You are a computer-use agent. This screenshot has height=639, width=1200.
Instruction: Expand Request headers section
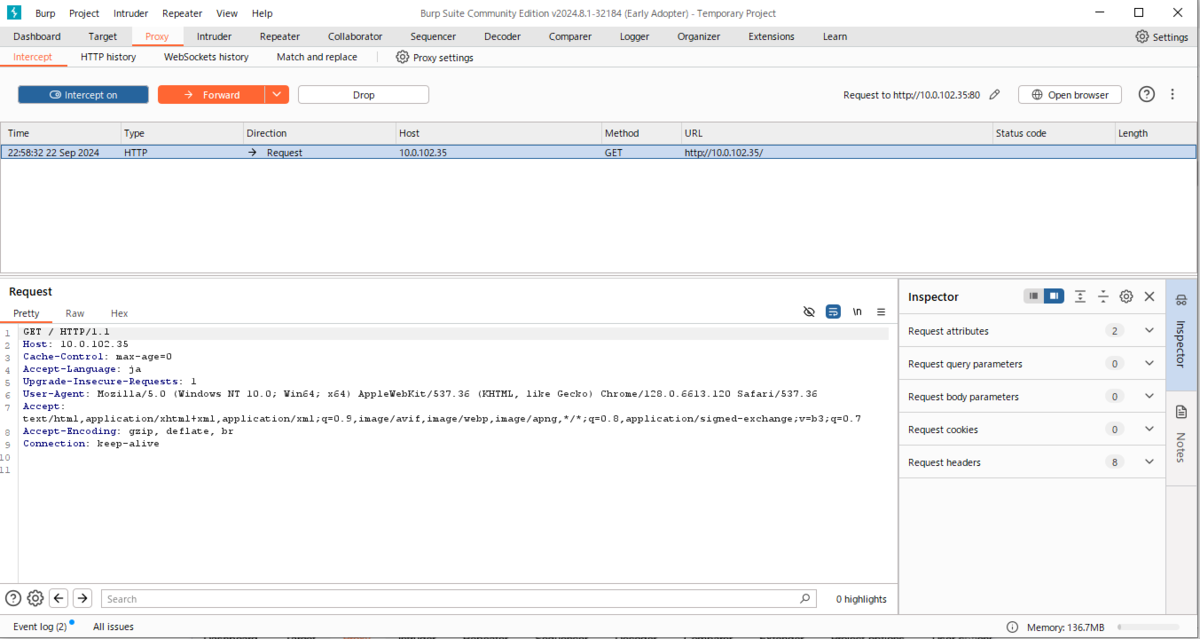pyautogui.click(x=1149, y=462)
